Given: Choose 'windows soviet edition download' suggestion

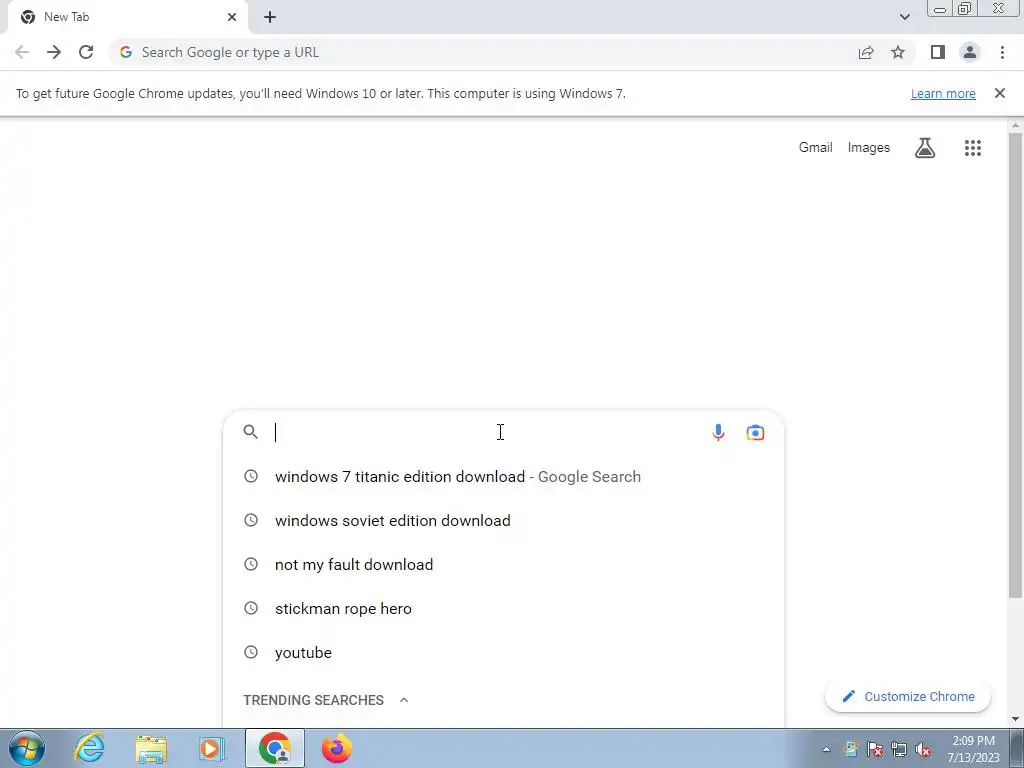Looking at the screenshot, I should (503, 520).
